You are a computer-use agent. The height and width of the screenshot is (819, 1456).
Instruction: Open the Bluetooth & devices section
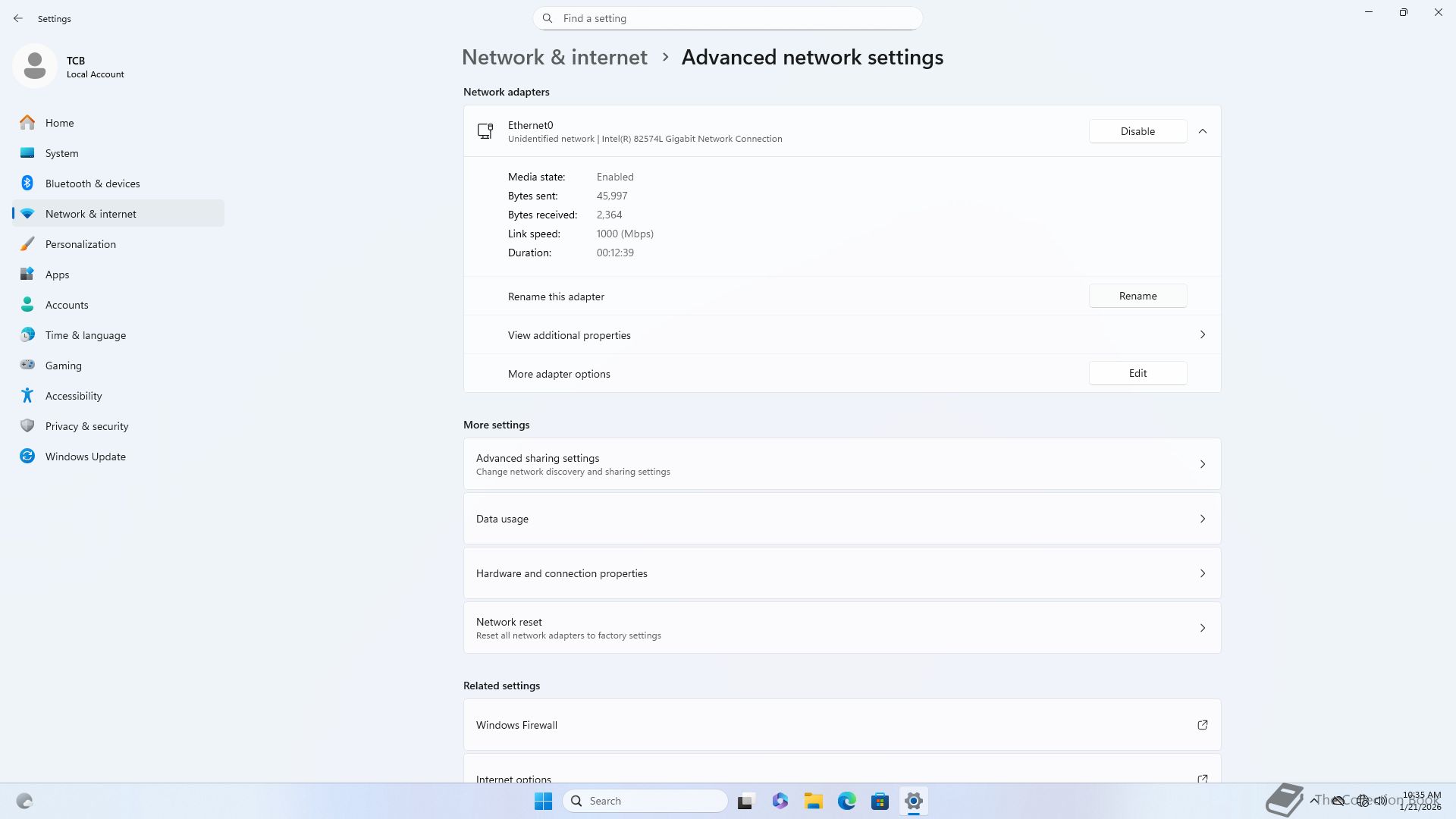[x=92, y=184]
